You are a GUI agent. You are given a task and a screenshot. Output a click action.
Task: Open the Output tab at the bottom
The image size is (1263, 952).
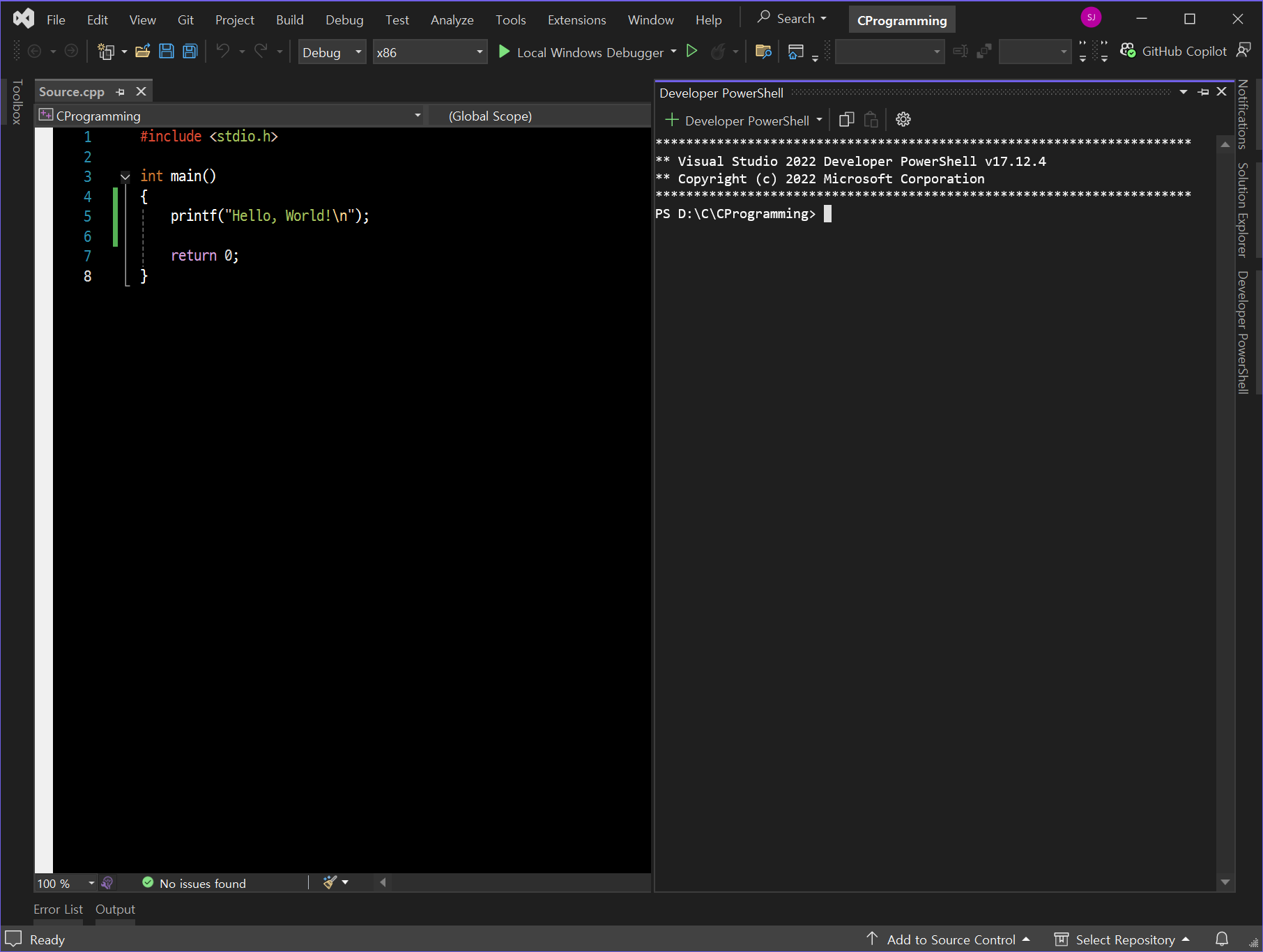click(x=115, y=909)
